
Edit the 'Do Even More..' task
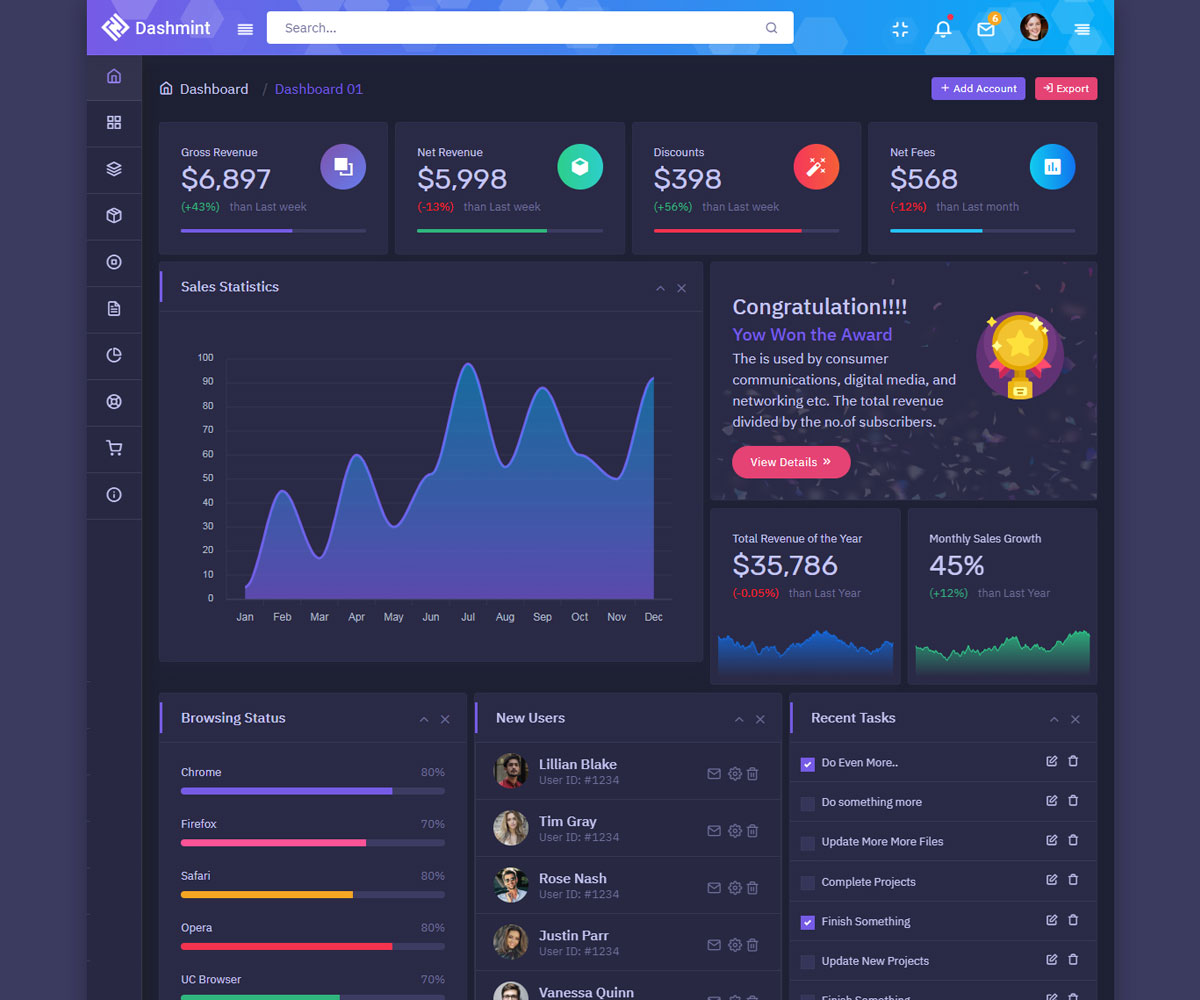point(1051,761)
